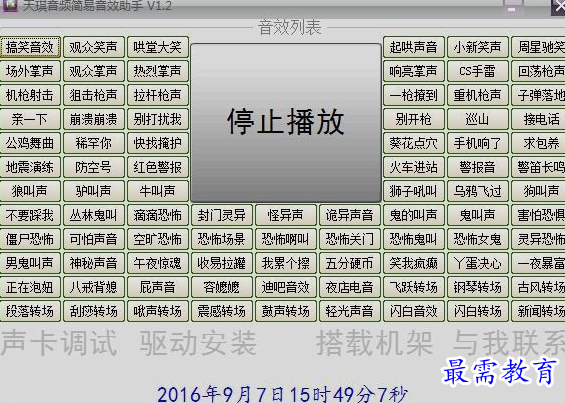Trigger the 狗叫声 dog bark
The height and width of the screenshot is (403, 565).
(x=538, y=191)
